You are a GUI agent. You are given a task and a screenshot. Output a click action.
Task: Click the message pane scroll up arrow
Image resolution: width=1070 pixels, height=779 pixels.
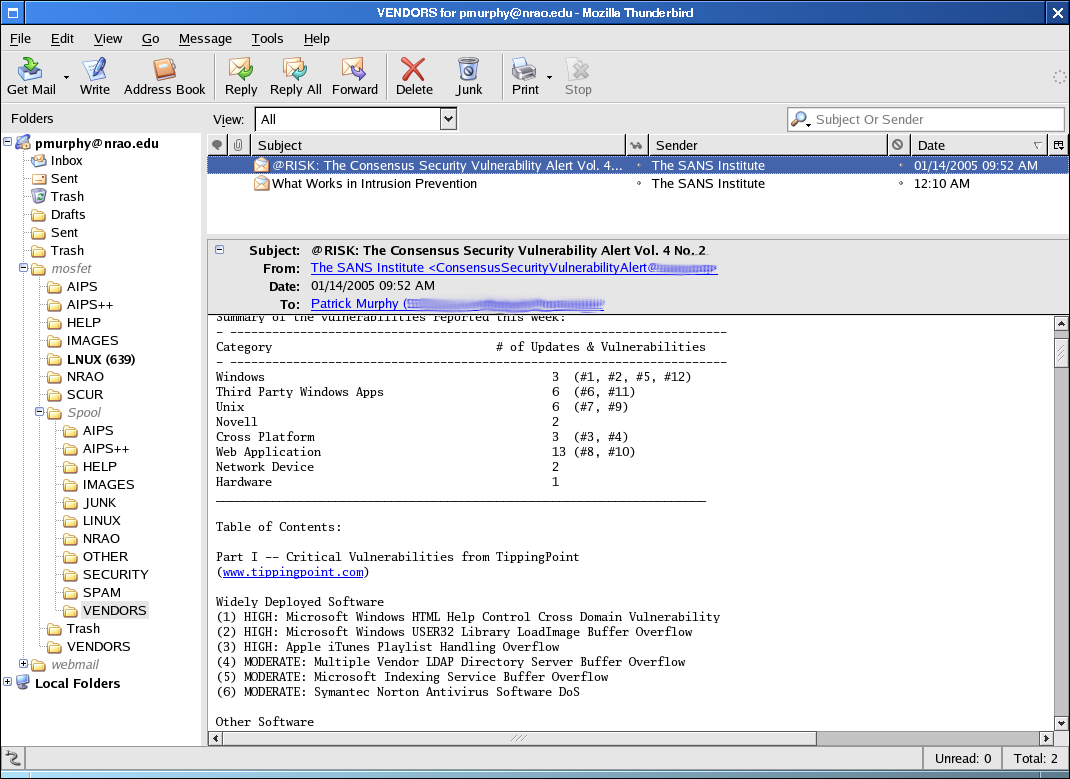pyautogui.click(x=1061, y=323)
